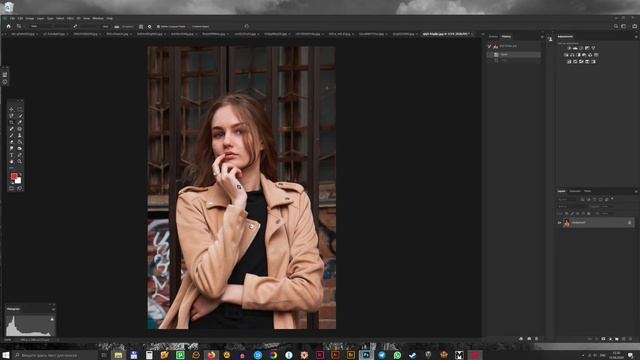Select the Eyedropper tool

pos(20,122)
